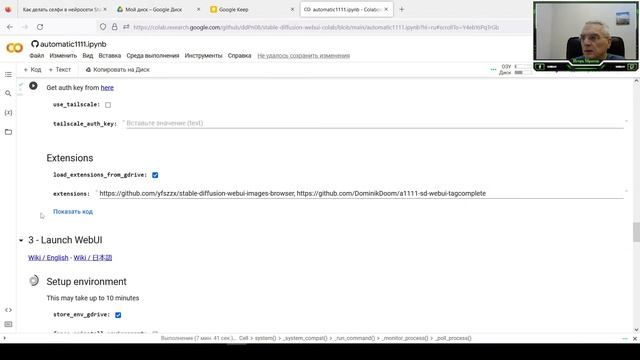Click the webcam overlay video thumbnail
This screenshot has height=360, width=640.
coord(586,36)
